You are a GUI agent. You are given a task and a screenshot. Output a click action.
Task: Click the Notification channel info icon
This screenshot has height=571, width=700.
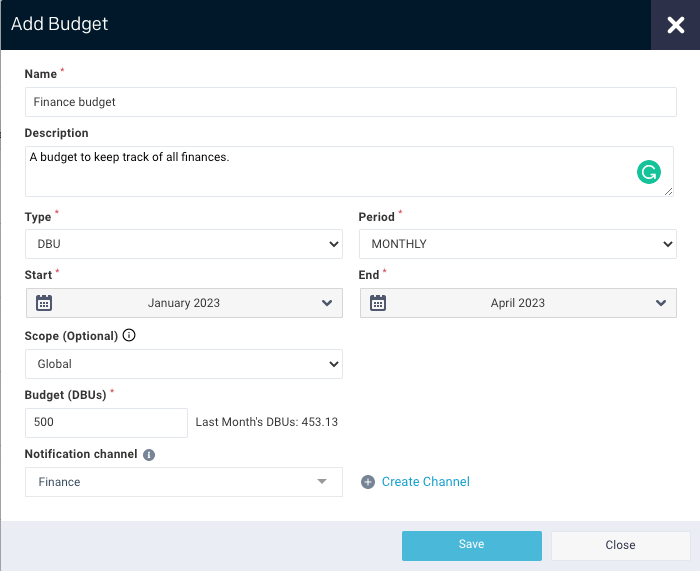pos(149,454)
